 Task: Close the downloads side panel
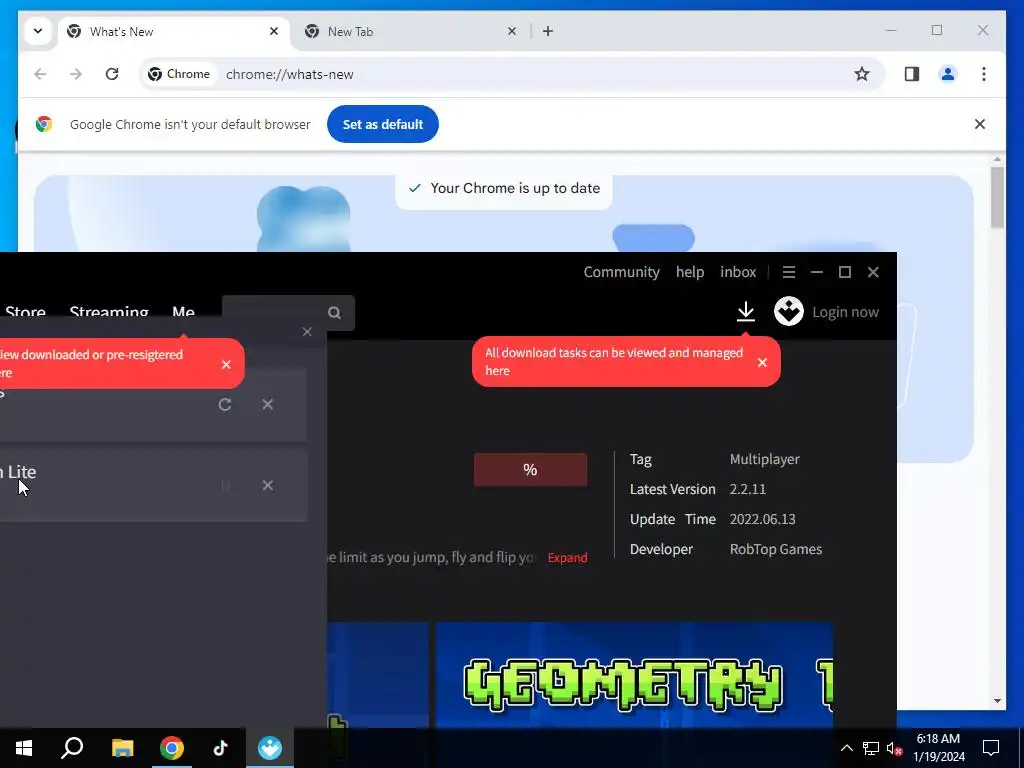tap(307, 332)
